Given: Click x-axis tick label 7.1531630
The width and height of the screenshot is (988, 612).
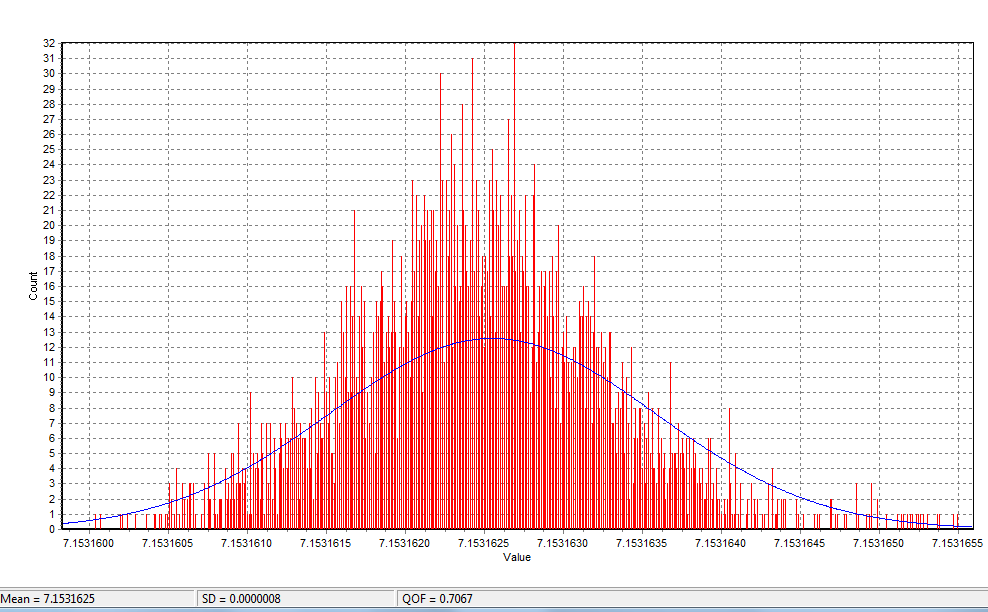Looking at the screenshot, I should point(563,543).
